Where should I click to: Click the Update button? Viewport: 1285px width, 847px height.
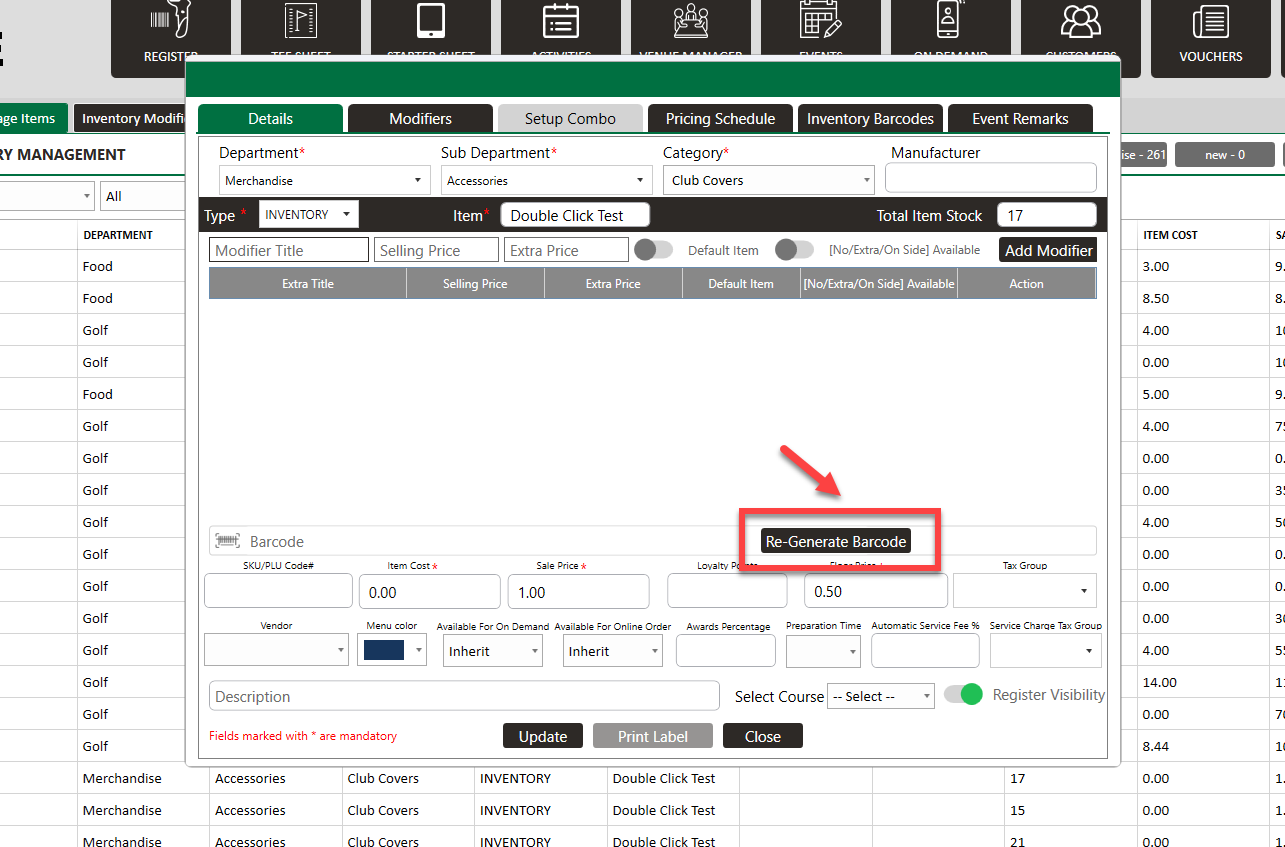pos(543,737)
